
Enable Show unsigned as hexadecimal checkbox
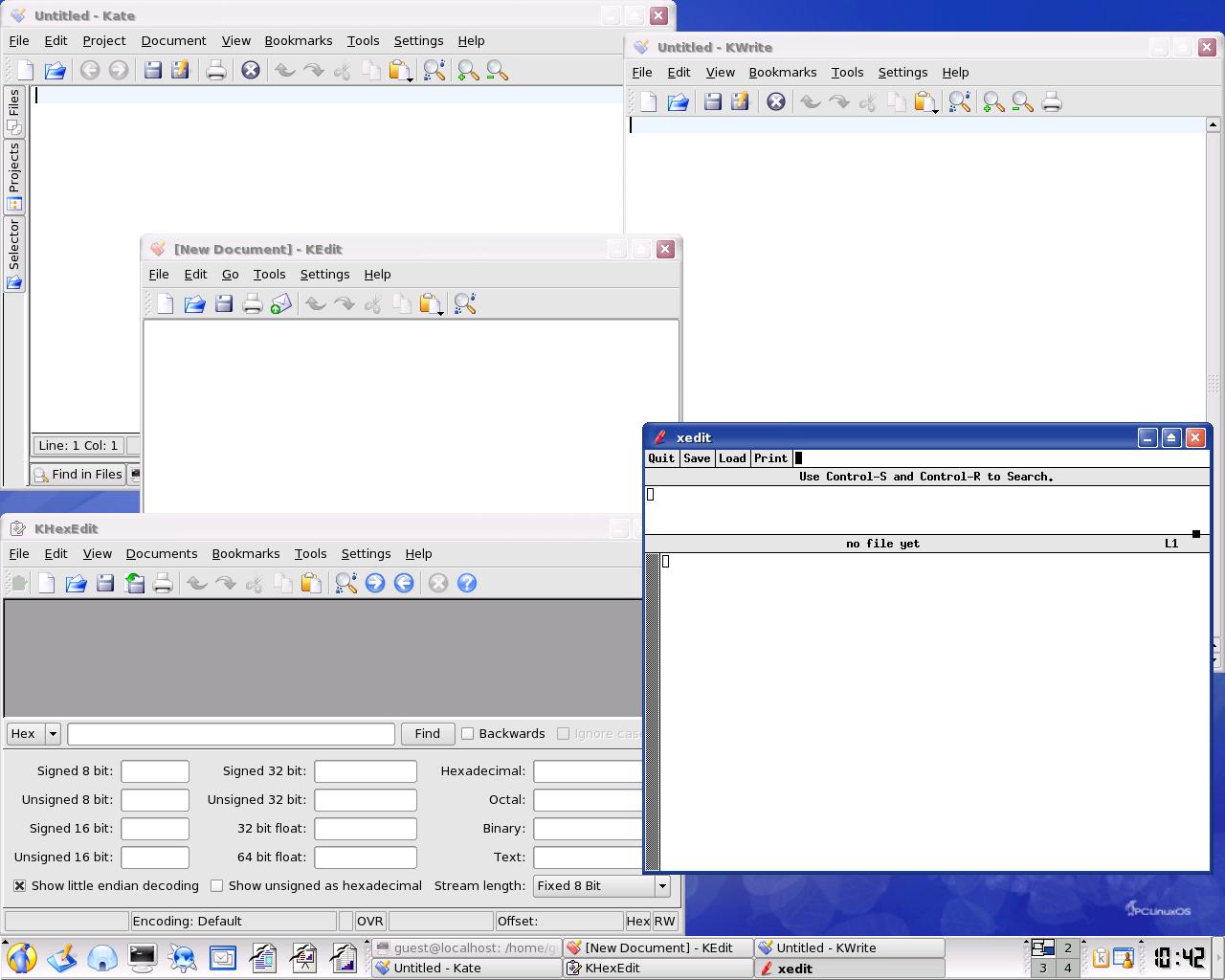click(x=216, y=886)
